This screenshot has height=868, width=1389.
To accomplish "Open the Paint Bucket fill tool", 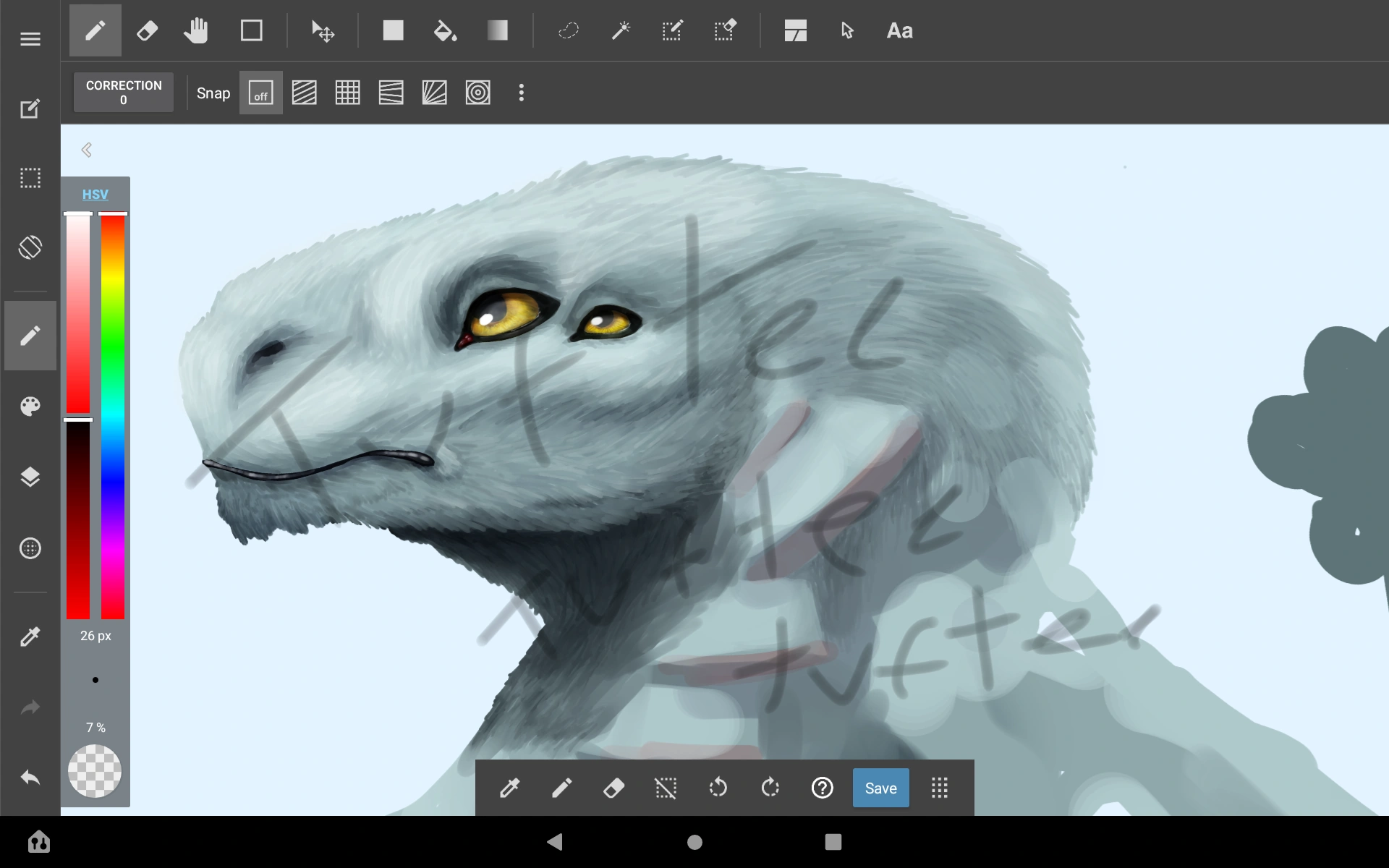I will pos(445,30).
